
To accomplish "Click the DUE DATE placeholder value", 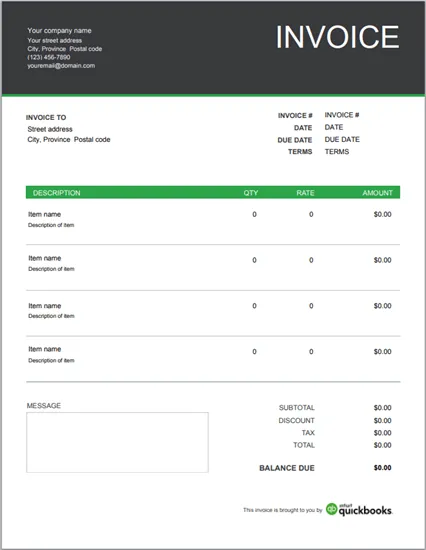I will (x=342, y=139).
